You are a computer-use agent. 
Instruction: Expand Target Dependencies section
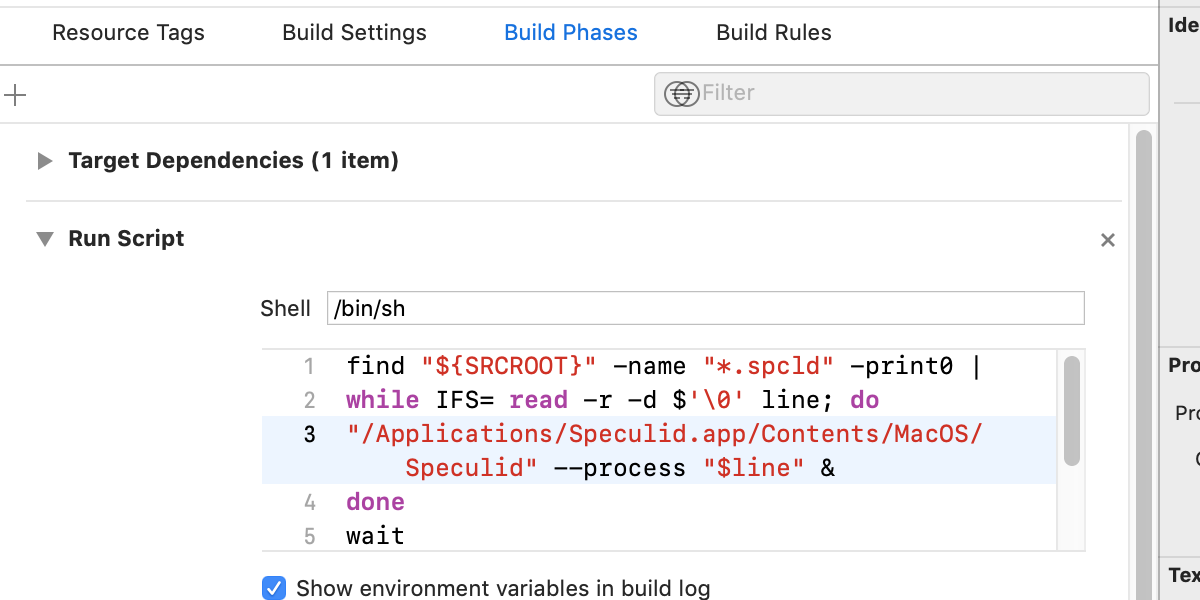coord(44,161)
